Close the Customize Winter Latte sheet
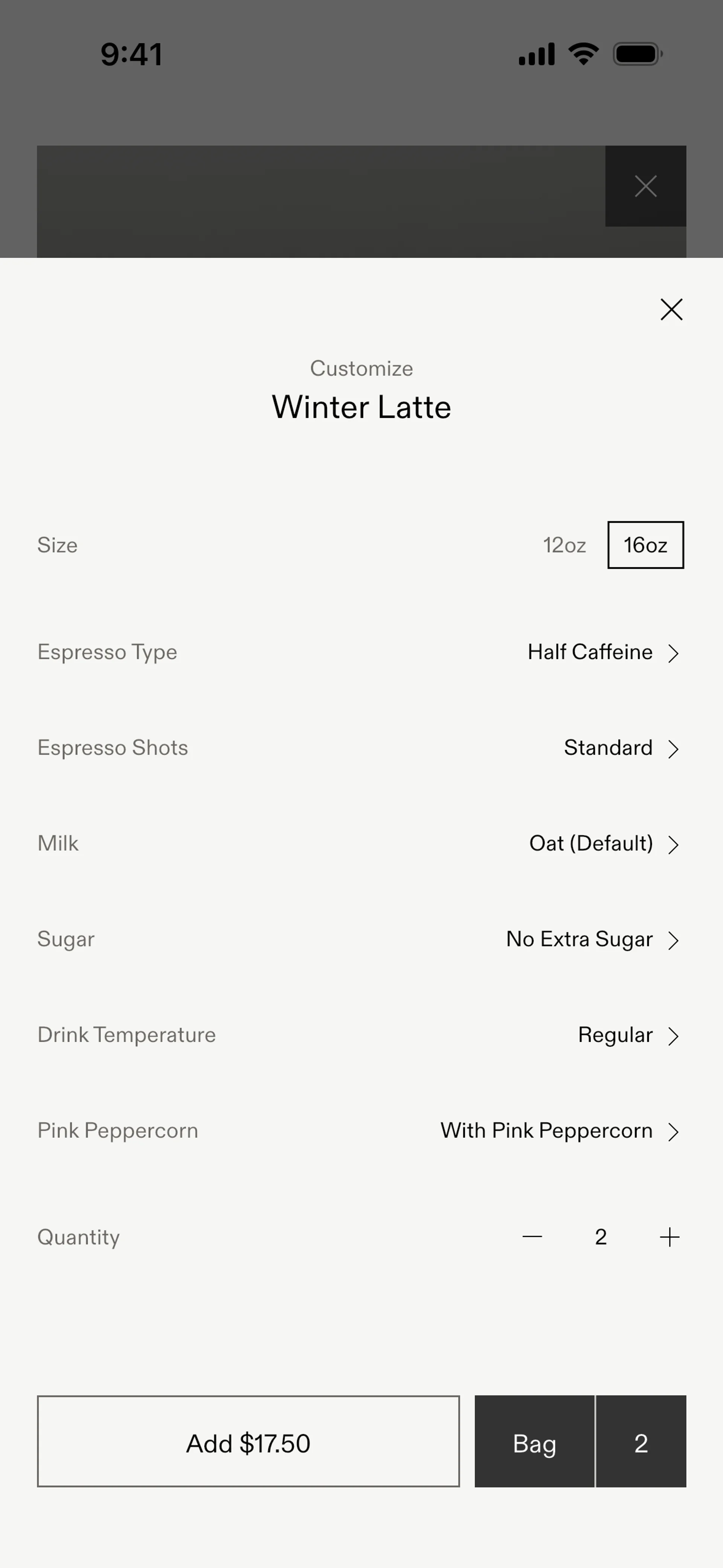Image resolution: width=723 pixels, height=1568 pixels. coord(671,309)
